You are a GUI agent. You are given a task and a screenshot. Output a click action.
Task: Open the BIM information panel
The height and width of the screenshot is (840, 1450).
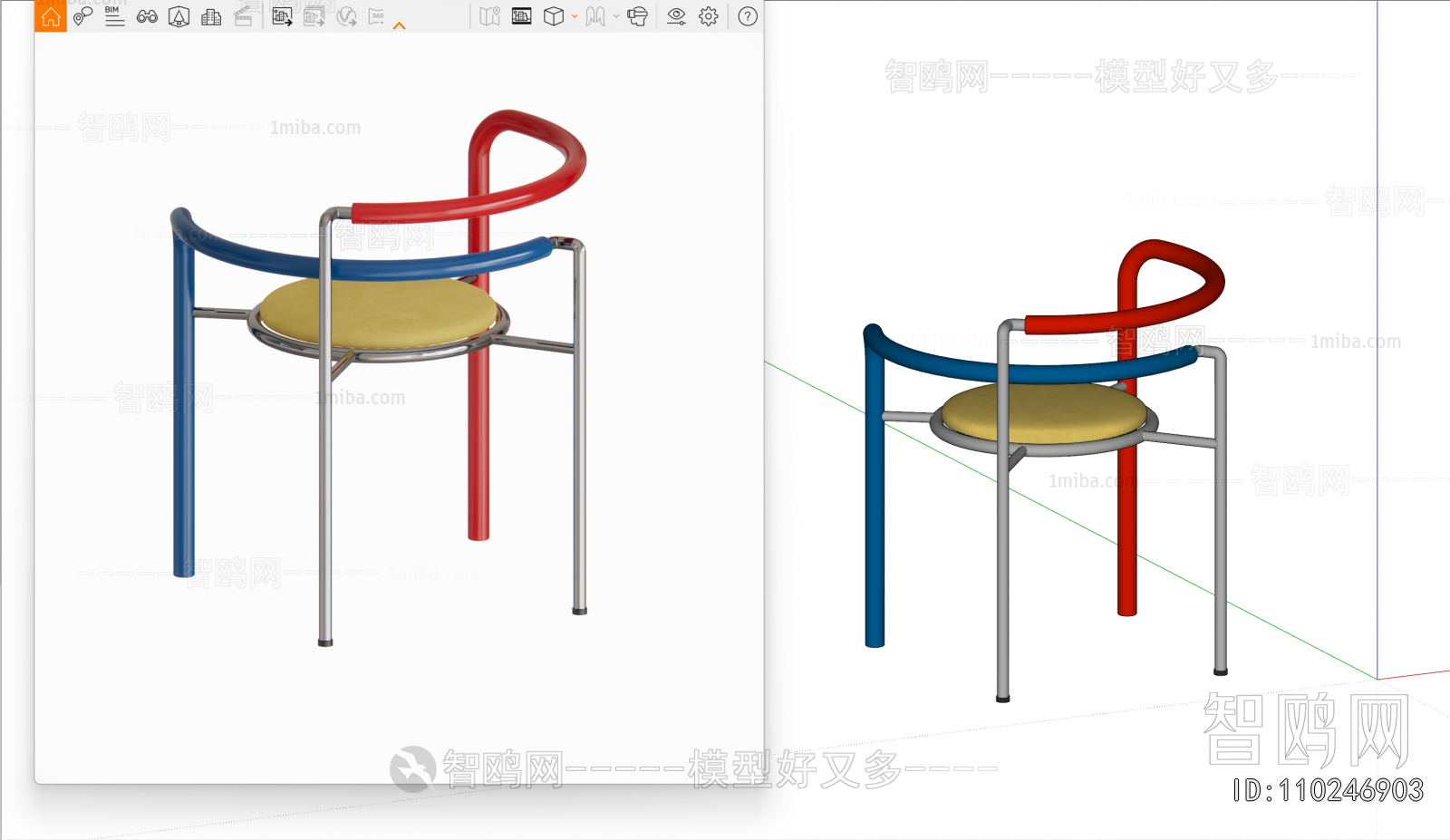point(113,16)
